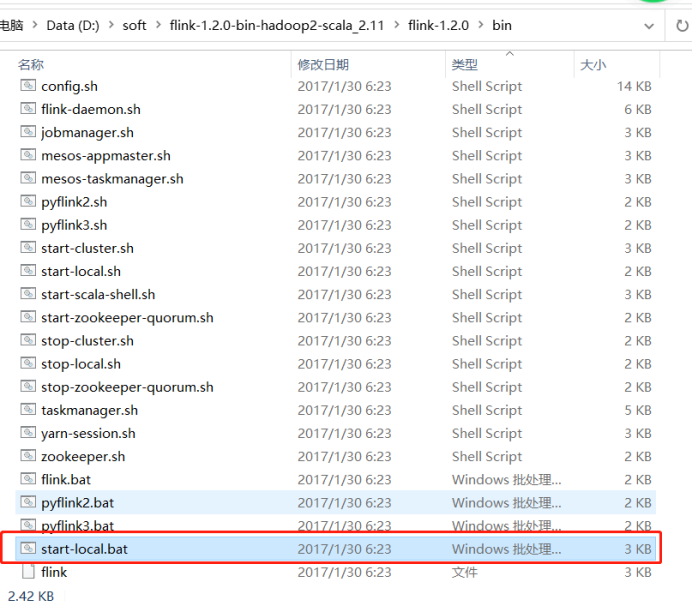Expand the chevron before Data (D:)
The image size is (692, 606).
click(x=35, y=25)
